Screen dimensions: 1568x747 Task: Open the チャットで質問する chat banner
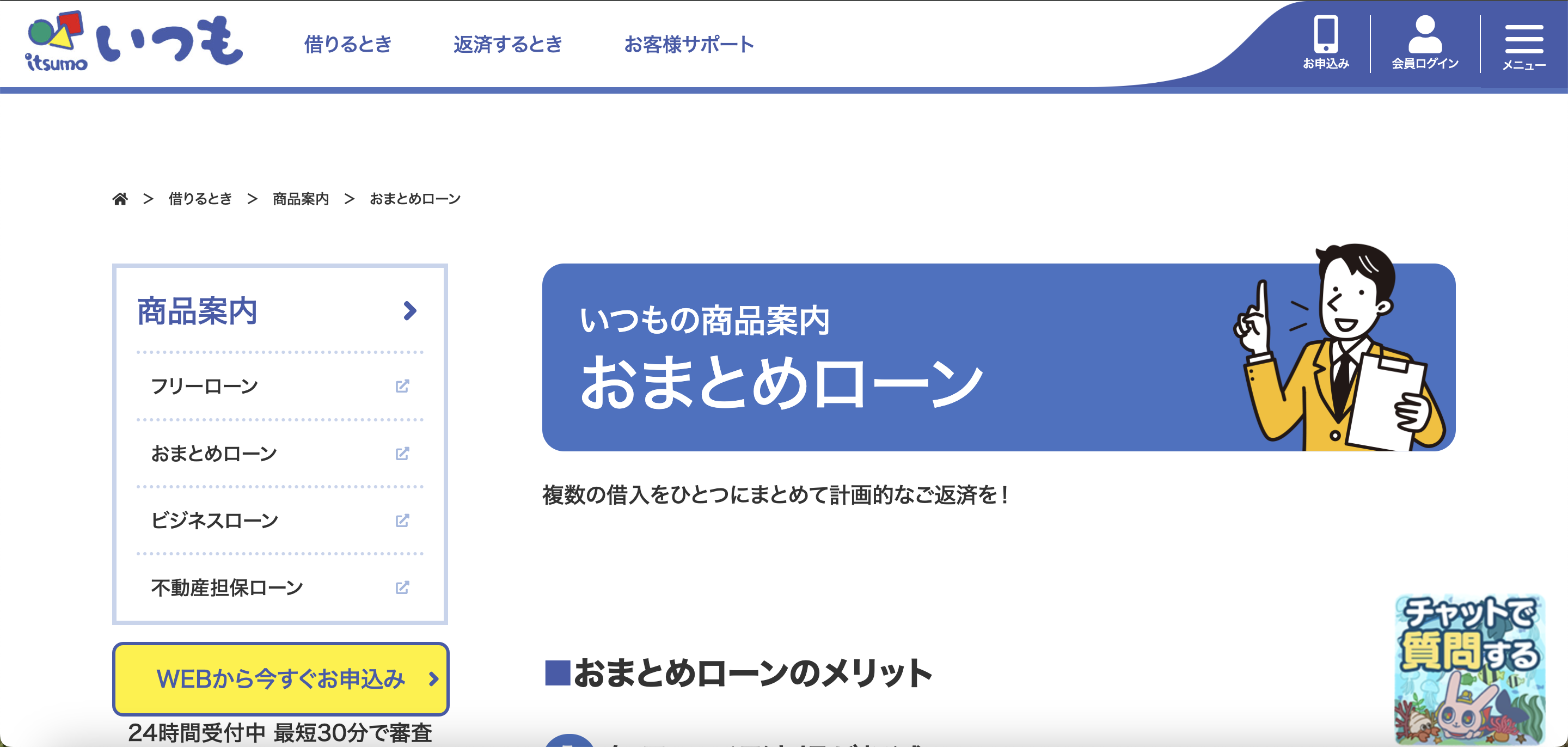click(1470, 669)
